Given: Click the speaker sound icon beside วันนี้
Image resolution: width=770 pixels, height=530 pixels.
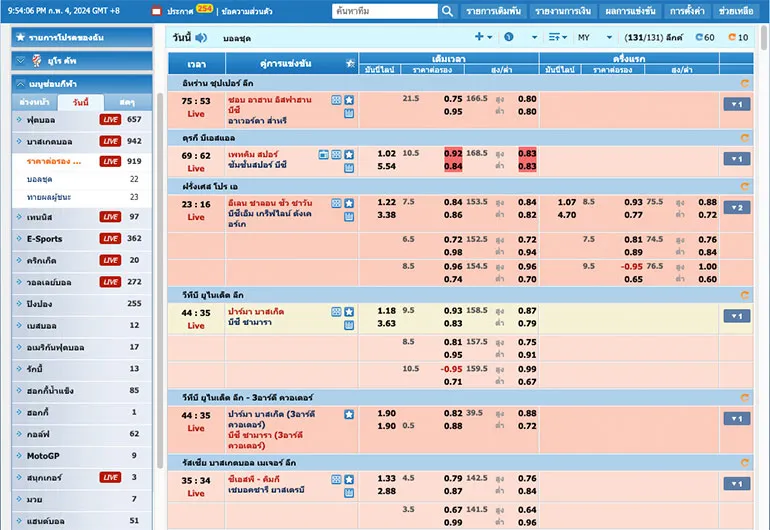Looking at the screenshot, I should coord(201,38).
